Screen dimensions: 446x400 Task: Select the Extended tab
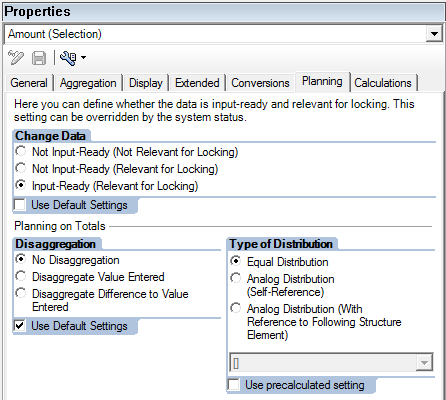coord(197,83)
